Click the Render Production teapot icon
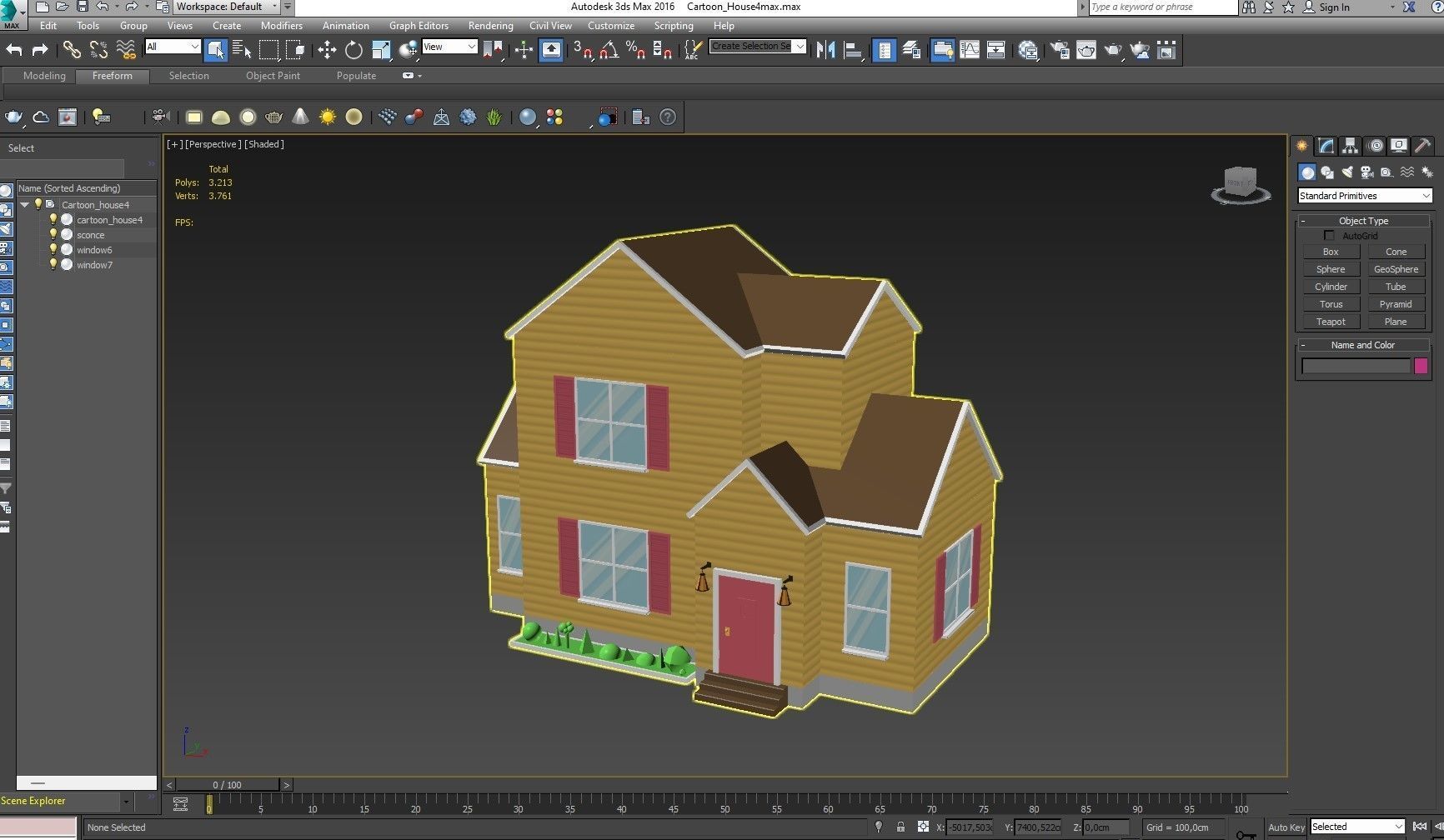Screen dimensions: 1444x840 coord(1113,50)
